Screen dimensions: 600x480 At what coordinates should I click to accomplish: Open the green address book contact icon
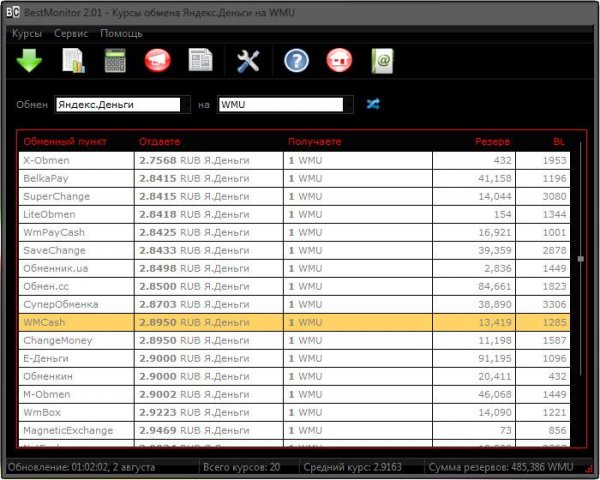(382, 60)
